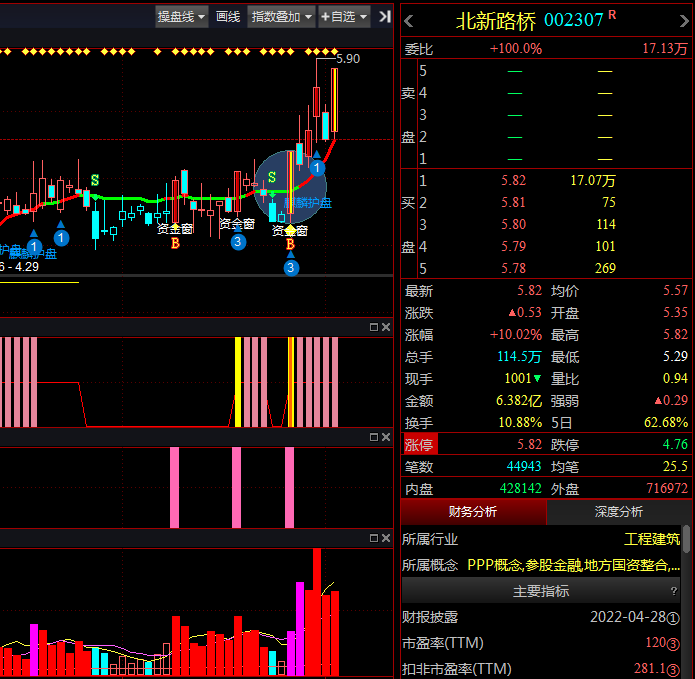Switch to the 财务分析 tab

pyautogui.click(x=473, y=512)
